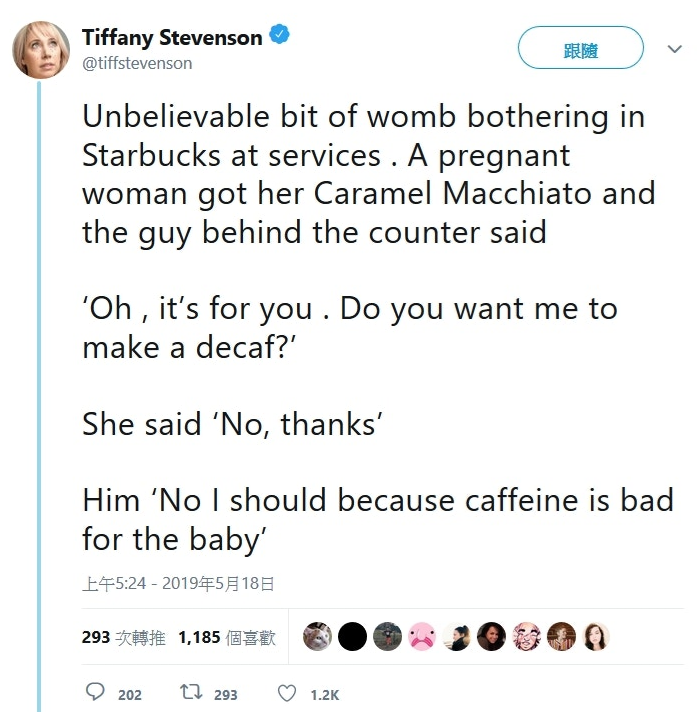The width and height of the screenshot is (698, 712).
Task: Click the solid black circle avatar
Action: 352,637
